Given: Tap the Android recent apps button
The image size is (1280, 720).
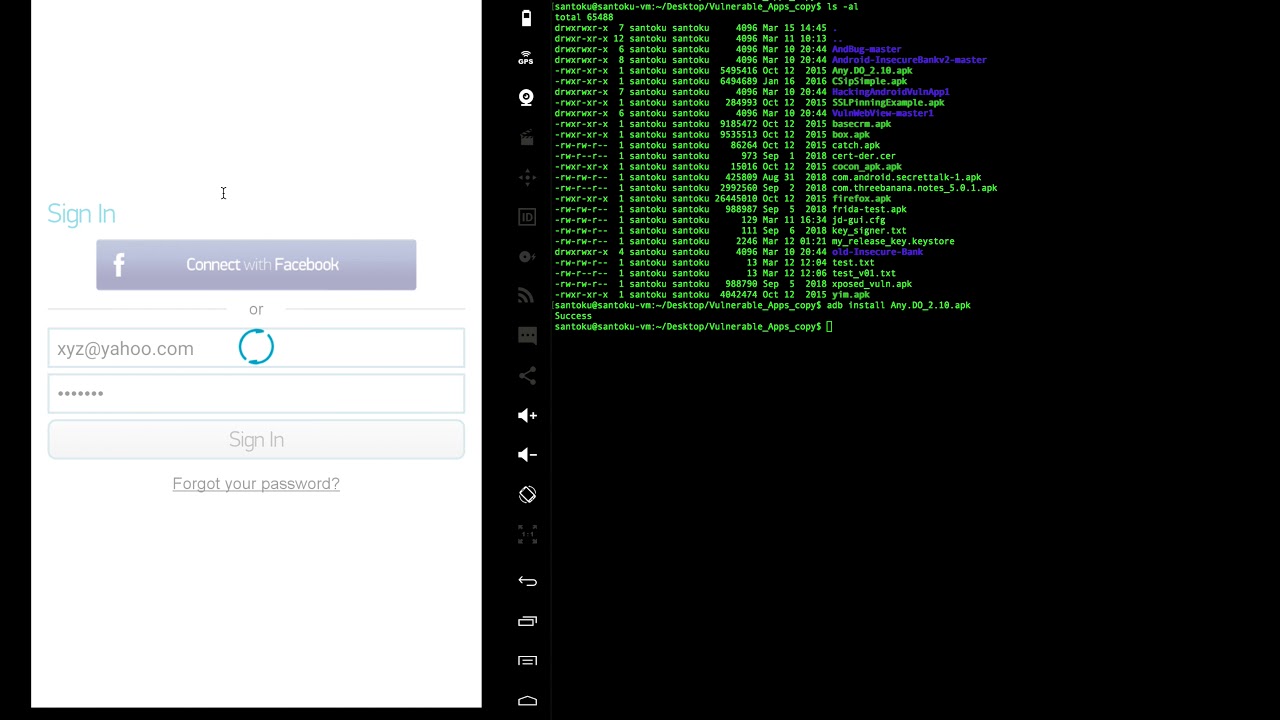Looking at the screenshot, I should click(x=527, y=621).
